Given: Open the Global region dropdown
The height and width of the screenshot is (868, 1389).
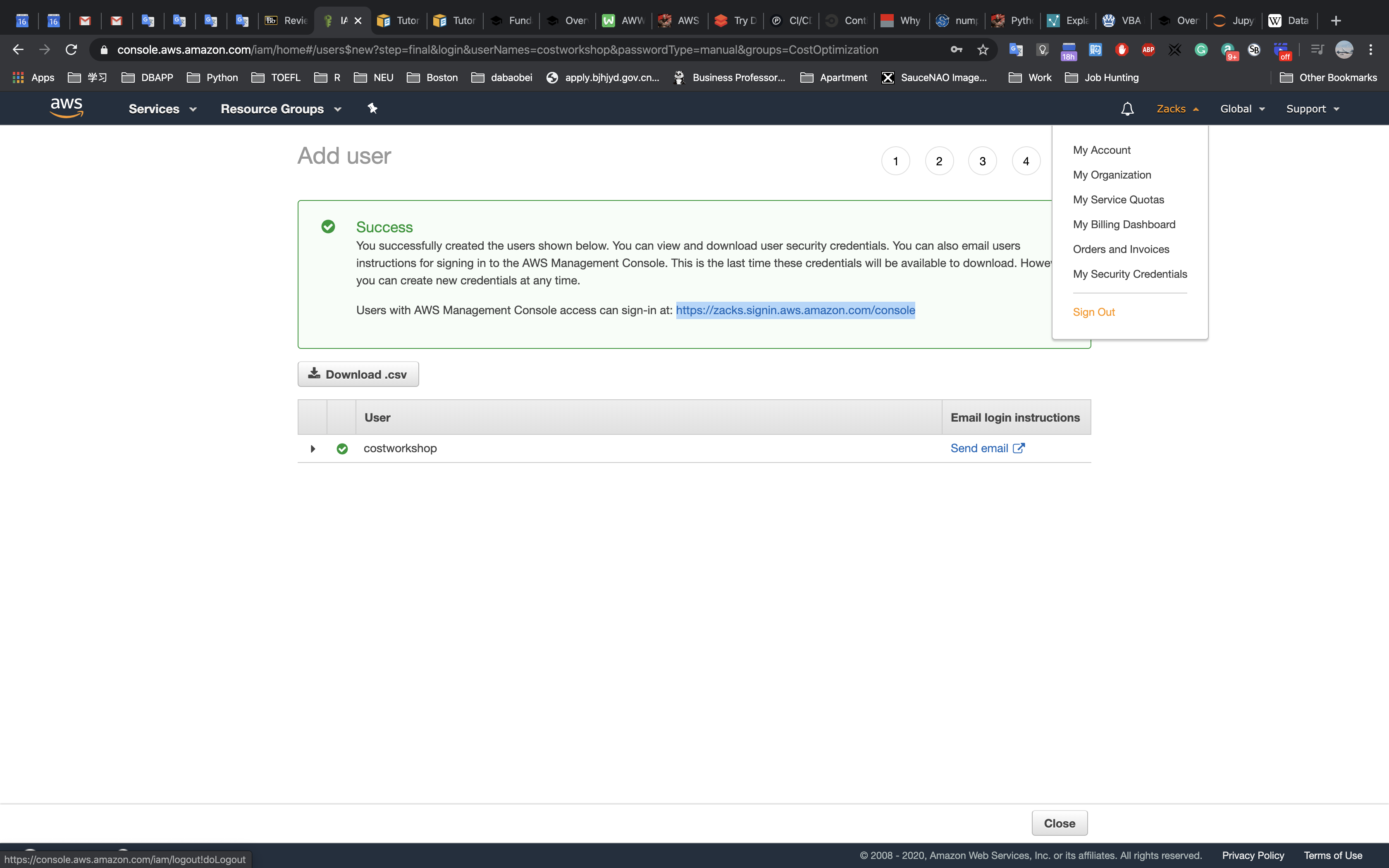Looking at the screenshot, I should [x=1242, y=109].
